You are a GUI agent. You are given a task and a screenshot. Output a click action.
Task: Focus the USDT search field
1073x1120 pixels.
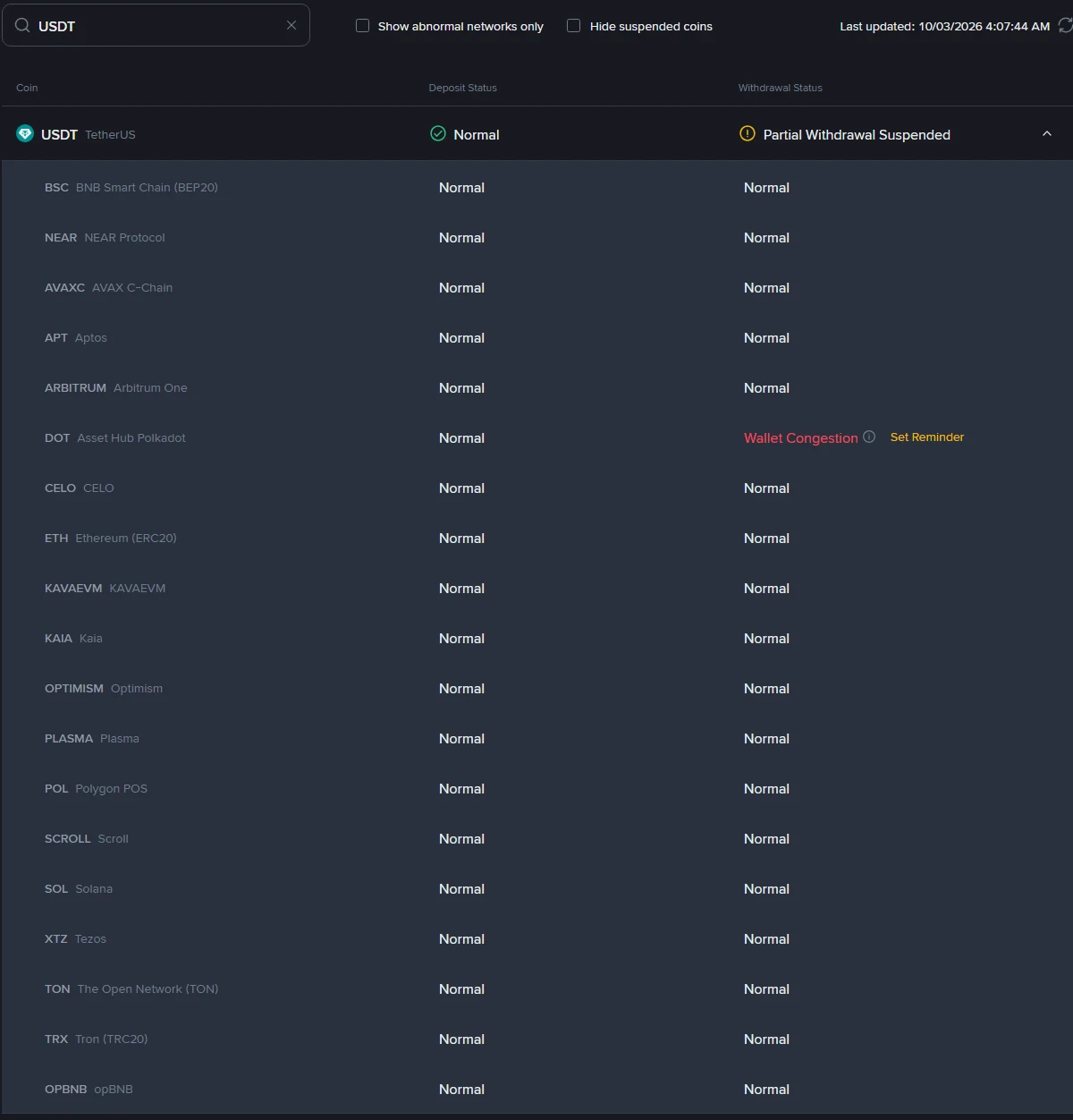click(156, 25)
